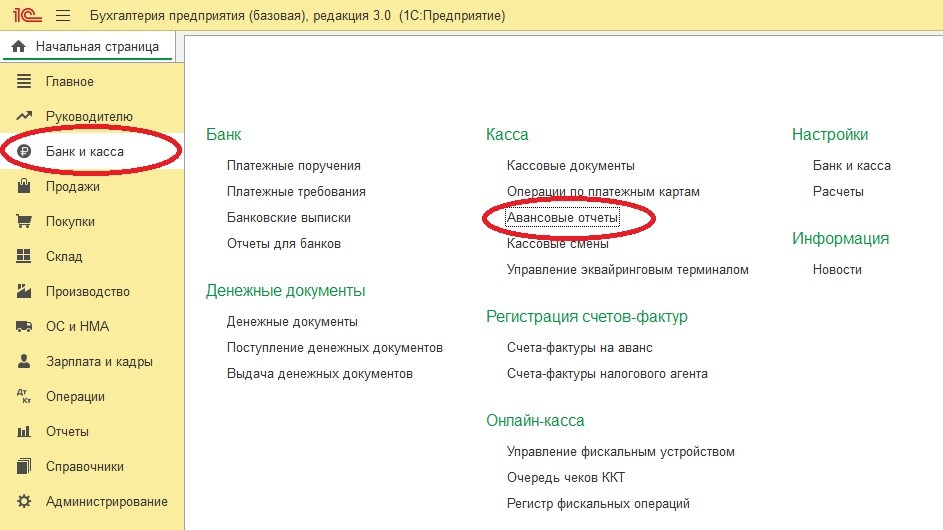Image resolution: width=943 pixels, height=530 pixels.
Task: Click the Главное list icon
Action: pos(25,81)
